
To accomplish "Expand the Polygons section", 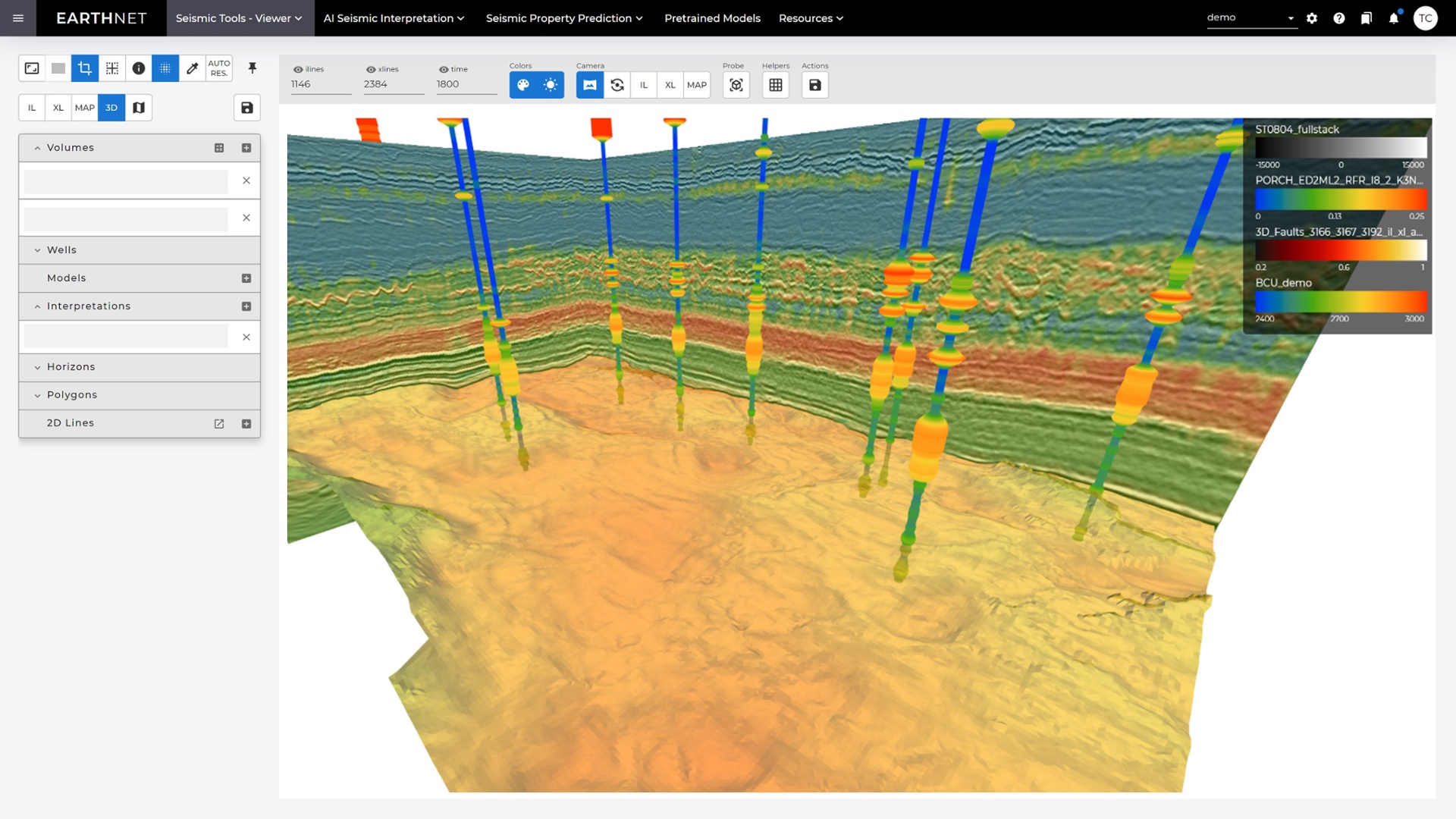I will click(x=37, y=394).
